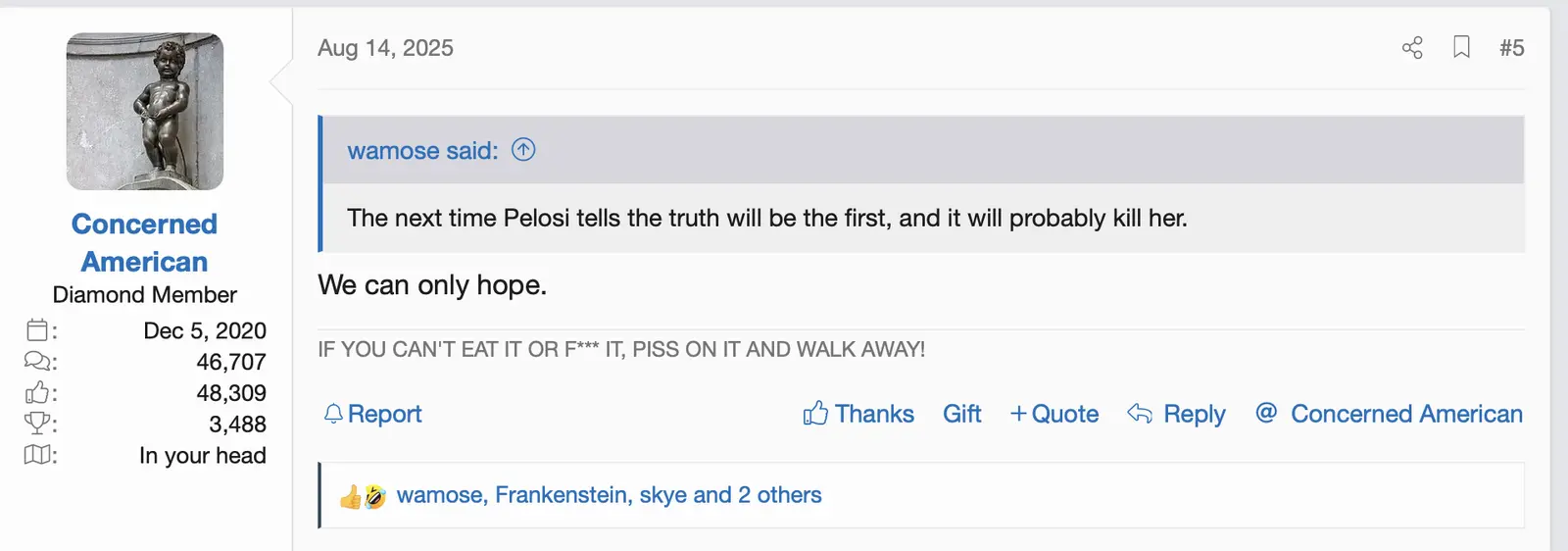Open 'wamose said:' quote source link

pos(422,151)
